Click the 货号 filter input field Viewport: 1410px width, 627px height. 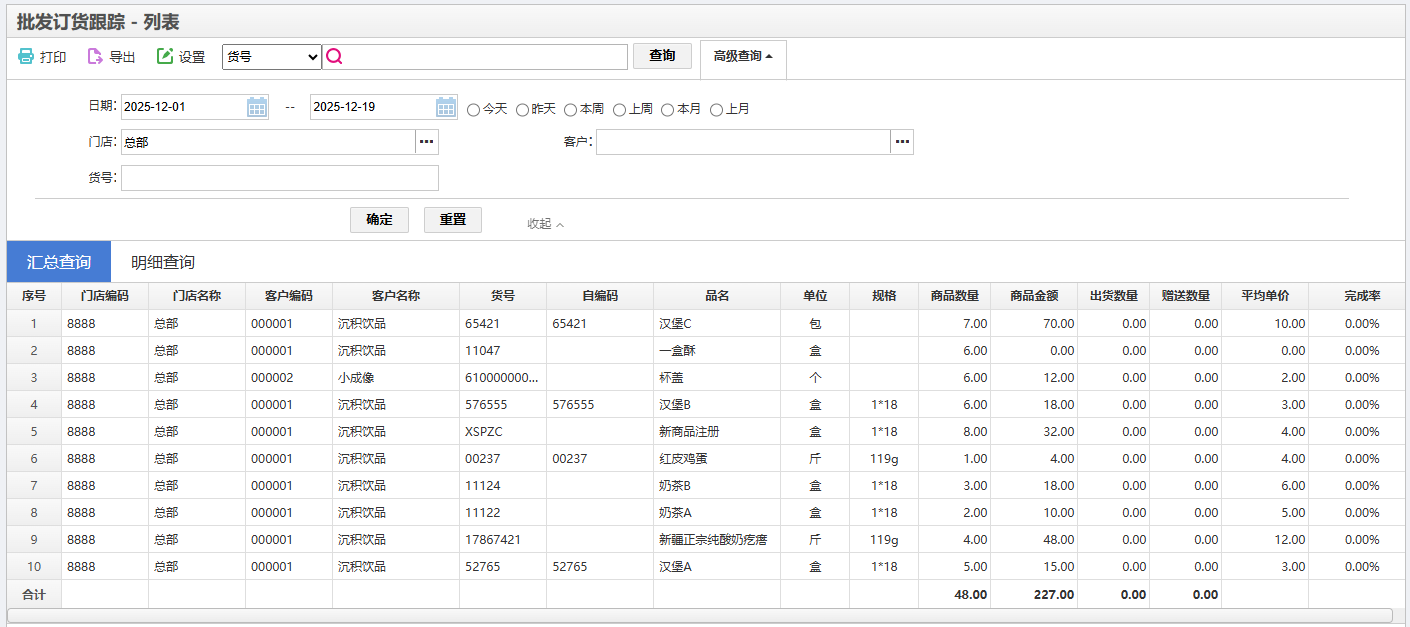280,178
